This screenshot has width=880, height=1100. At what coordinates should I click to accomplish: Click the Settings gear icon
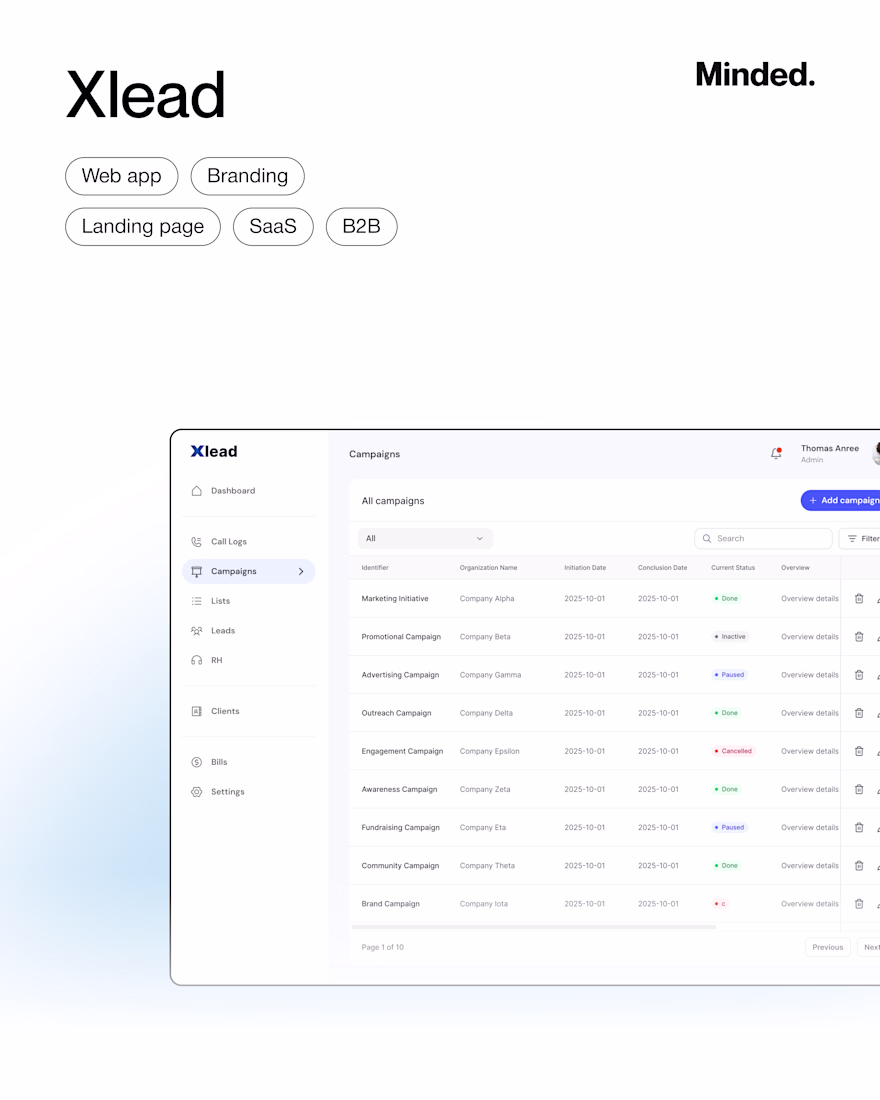[x=196, y=792]
